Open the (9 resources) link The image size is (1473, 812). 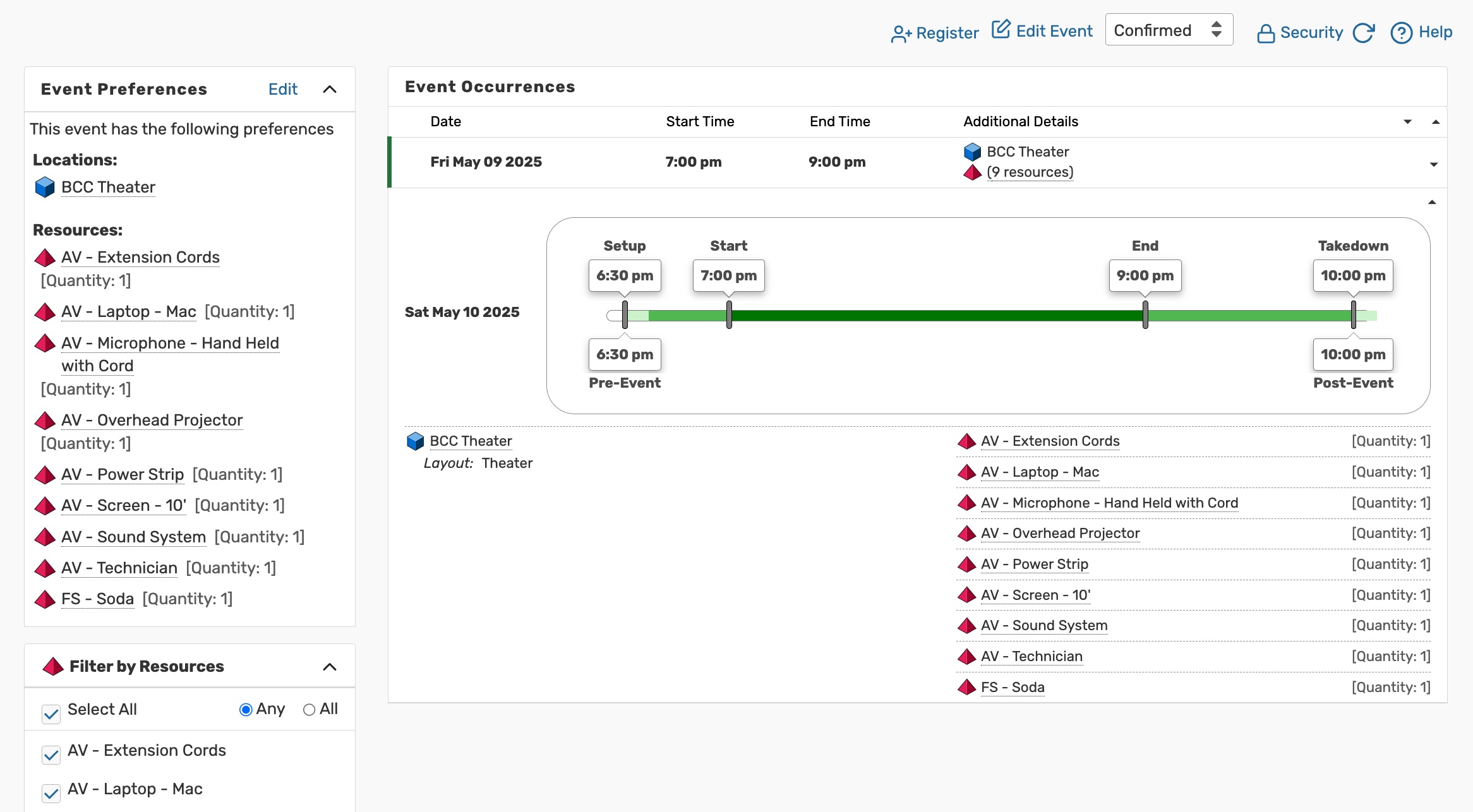point(1030,172)
